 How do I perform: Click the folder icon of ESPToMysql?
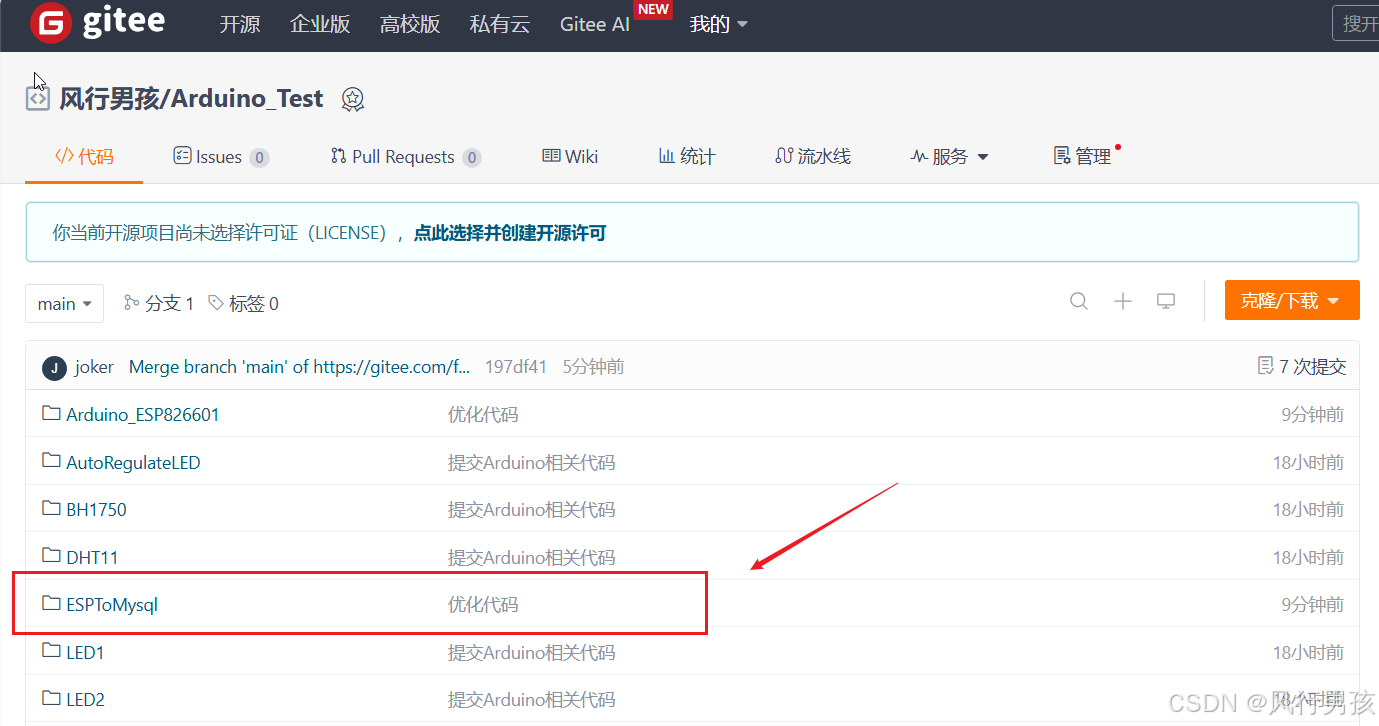click(51, 603)
